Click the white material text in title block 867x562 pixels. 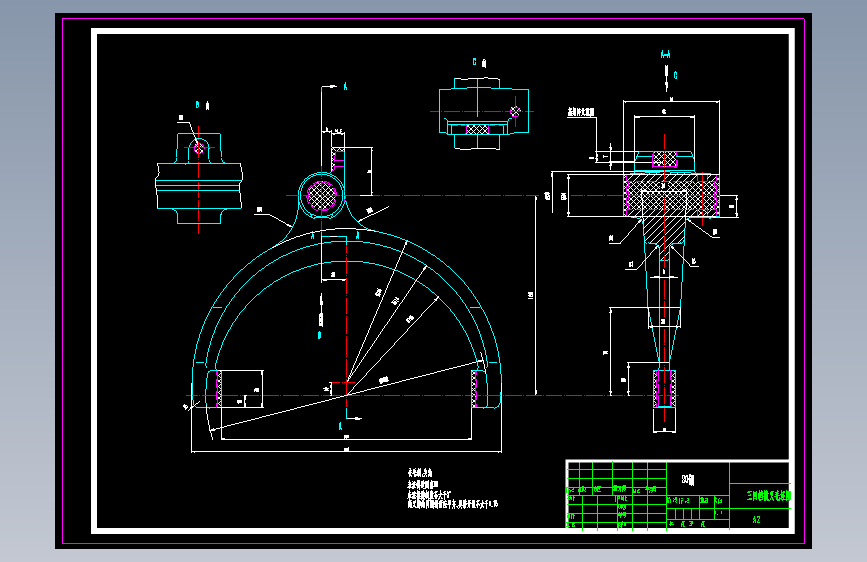coord(688,480)
